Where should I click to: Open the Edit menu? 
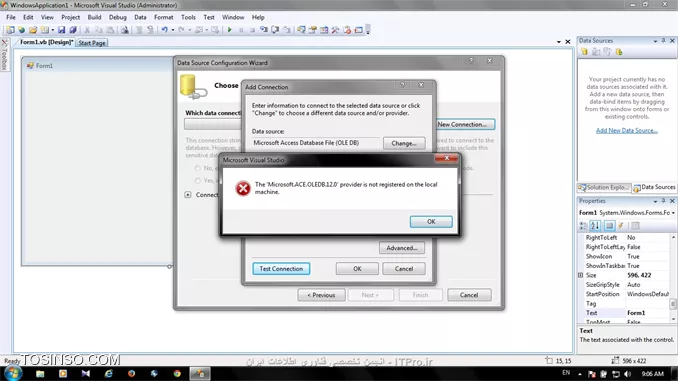pyautogui.click(x=28, y=17)
